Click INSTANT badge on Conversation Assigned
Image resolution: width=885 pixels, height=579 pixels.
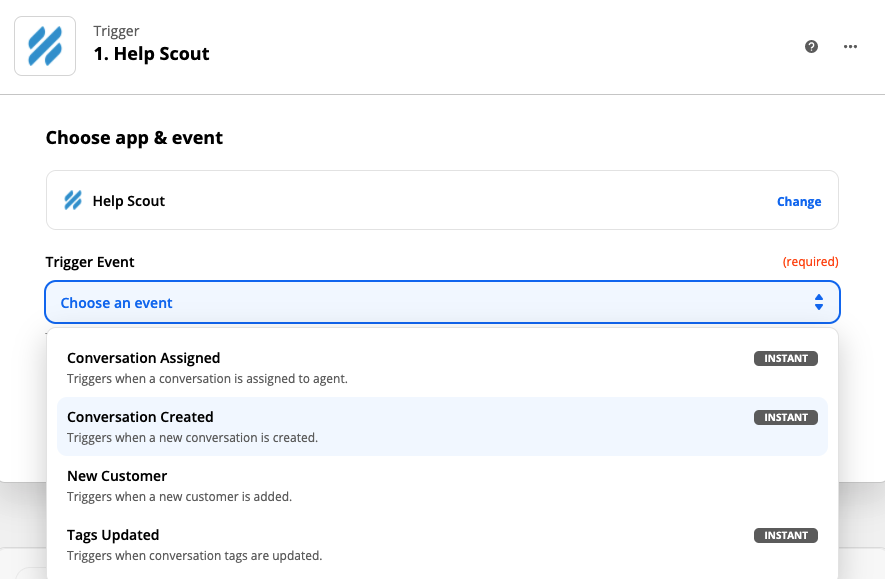point(786,358)
